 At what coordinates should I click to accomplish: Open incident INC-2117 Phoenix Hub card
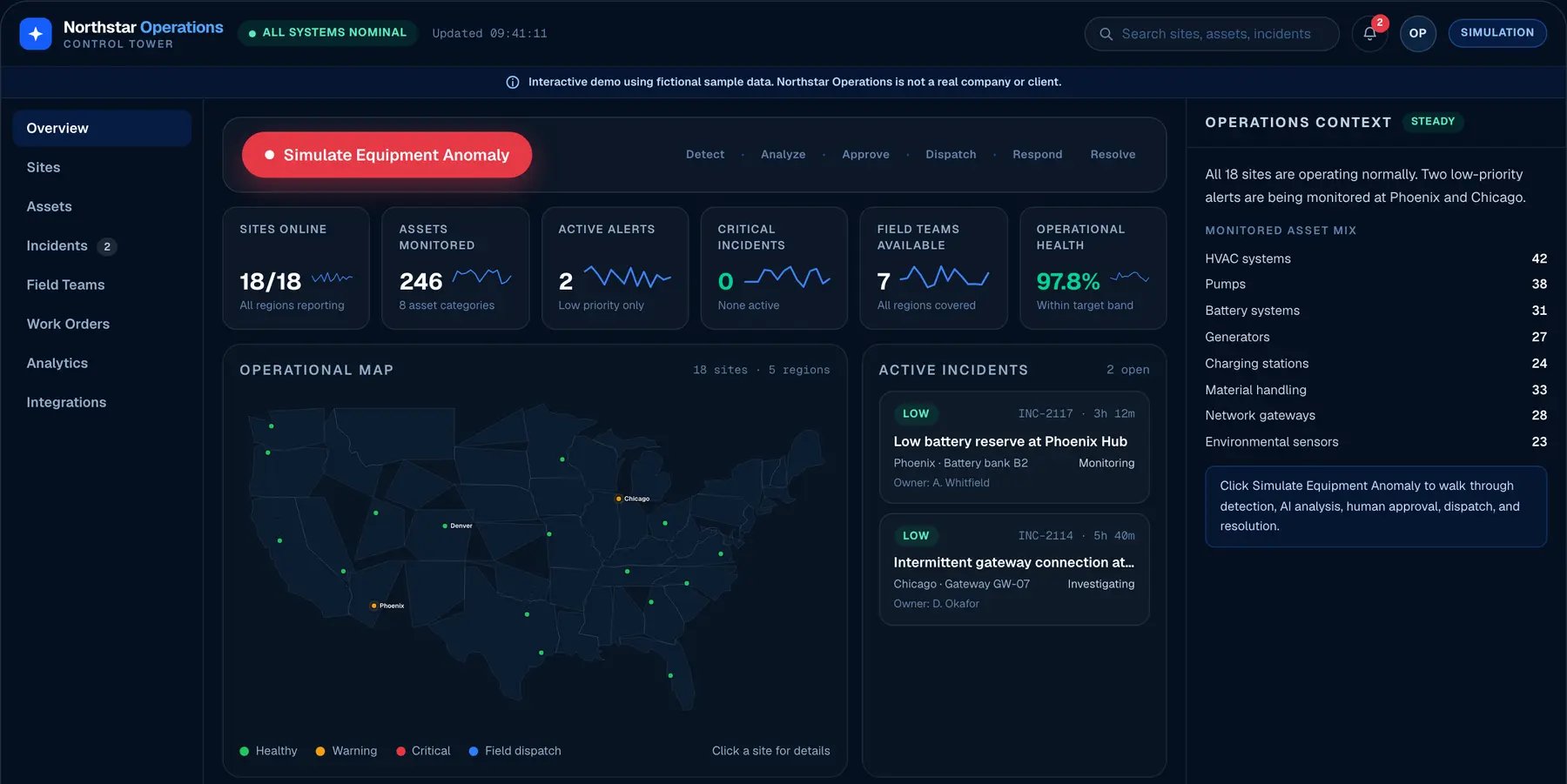(x=1014, y=447)
